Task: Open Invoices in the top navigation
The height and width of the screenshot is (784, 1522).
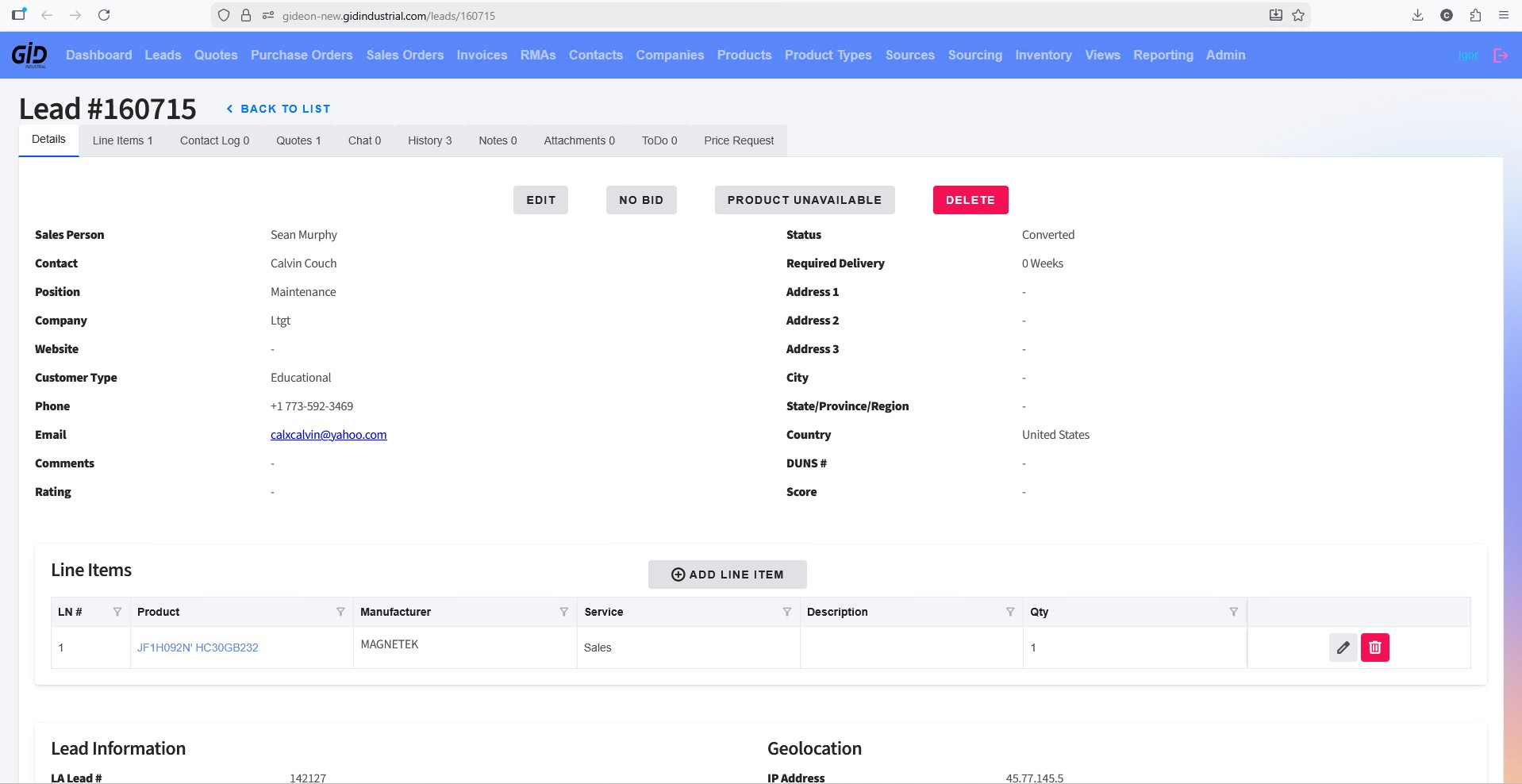Action: (x=482, y=55)
